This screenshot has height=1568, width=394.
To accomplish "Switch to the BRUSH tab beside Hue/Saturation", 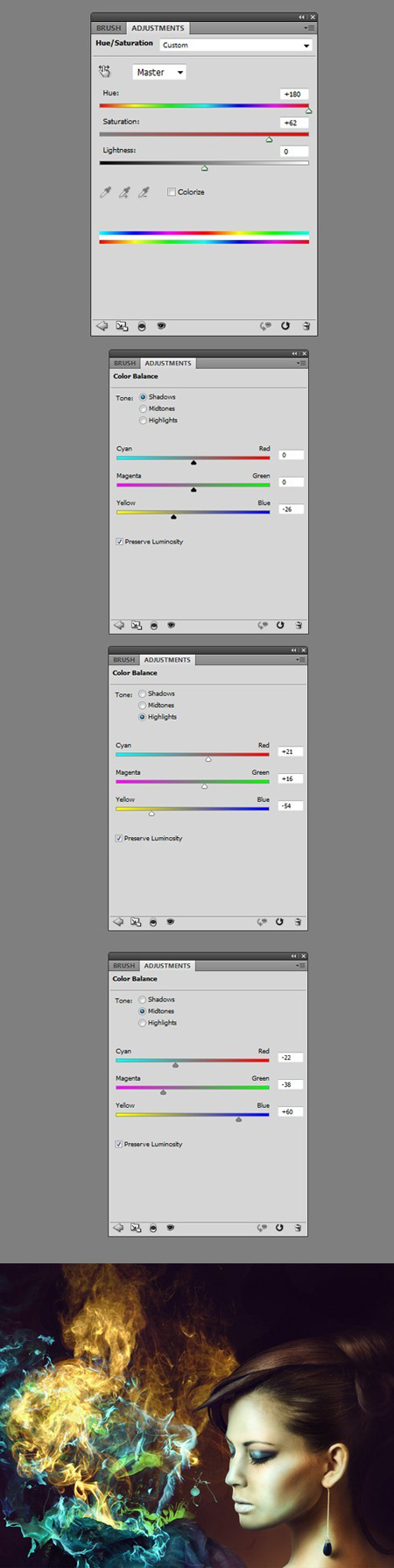I will (x=109, y=28).
